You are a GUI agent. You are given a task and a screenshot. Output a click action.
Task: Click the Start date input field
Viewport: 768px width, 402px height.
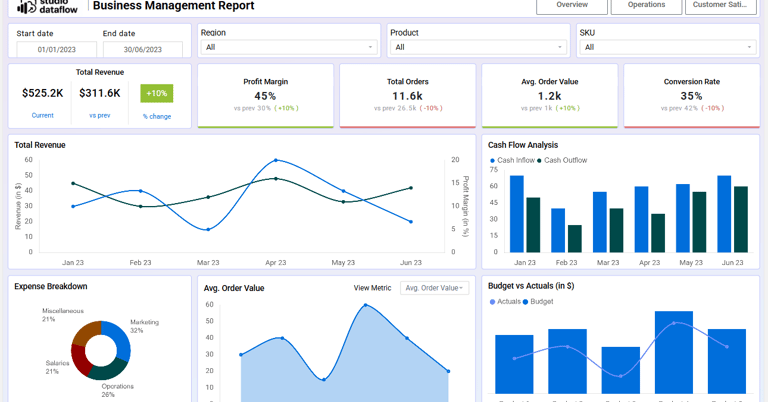click(57, 49)
